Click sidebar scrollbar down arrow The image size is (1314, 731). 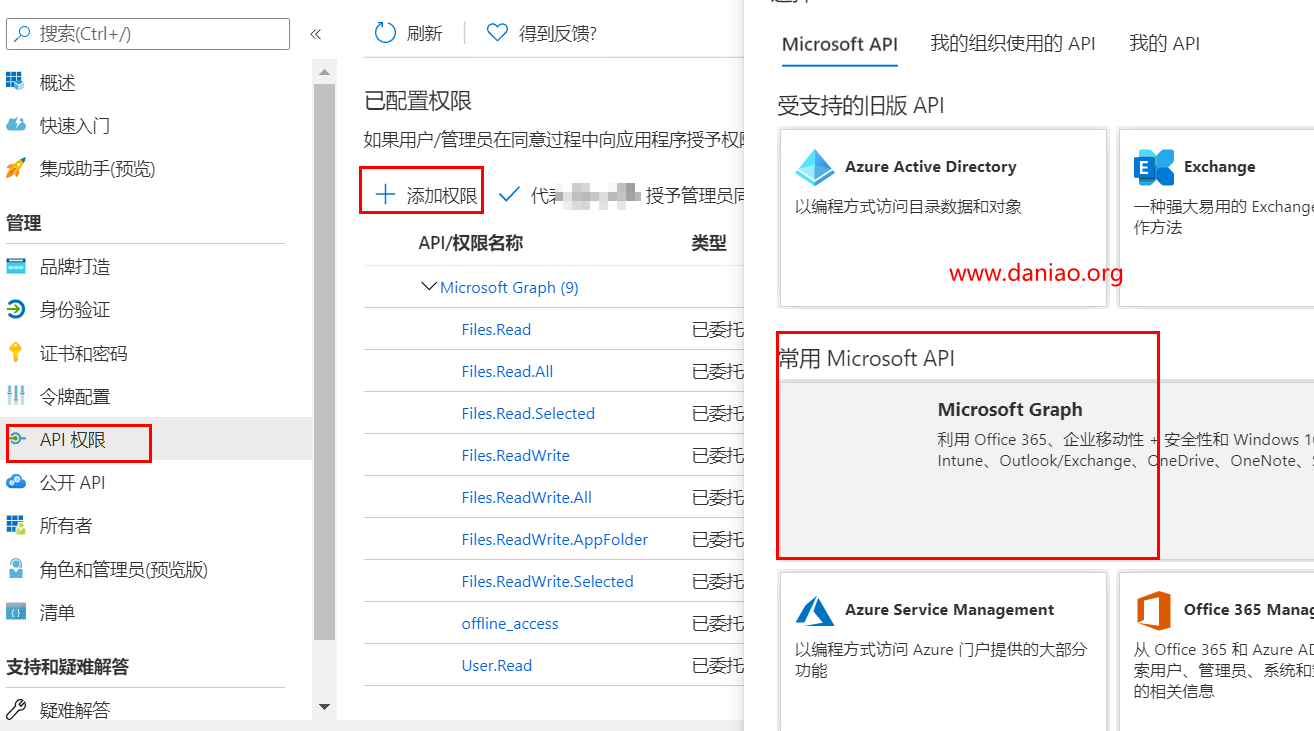[x=324, y=706]
